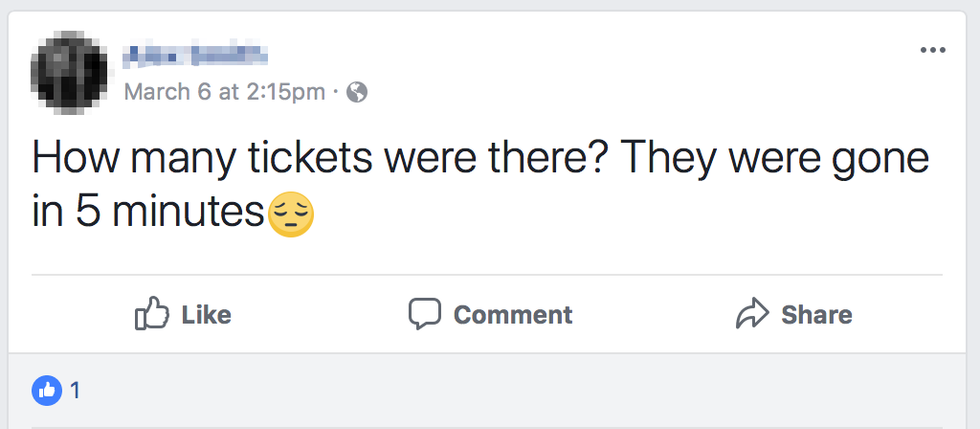Click the speech bubble Comment icon
Screen dimensions: 980x429
(424, 313)
